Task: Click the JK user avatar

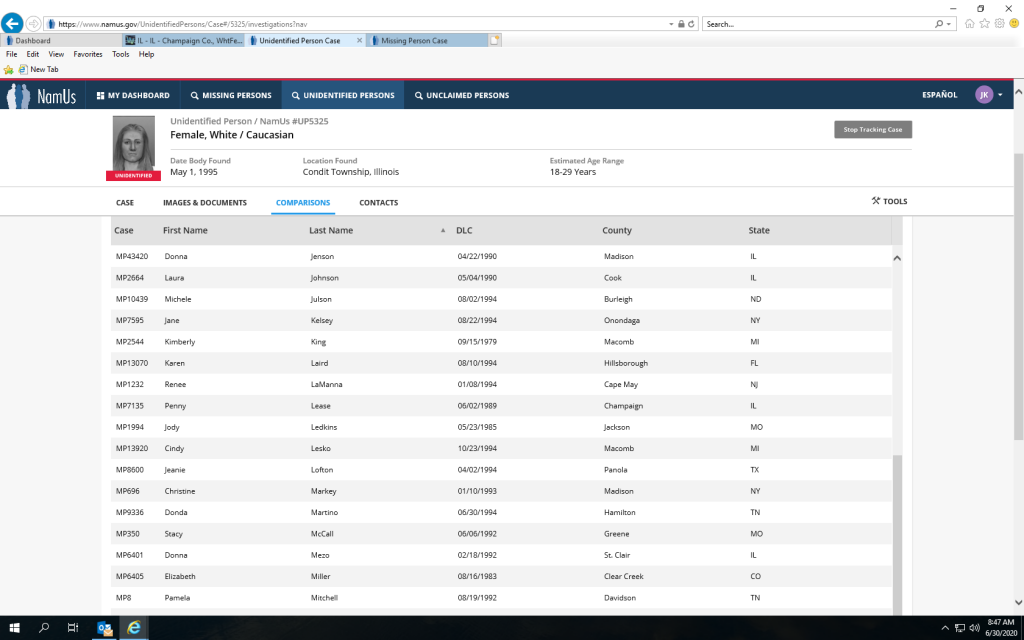Action: (984, 95)
